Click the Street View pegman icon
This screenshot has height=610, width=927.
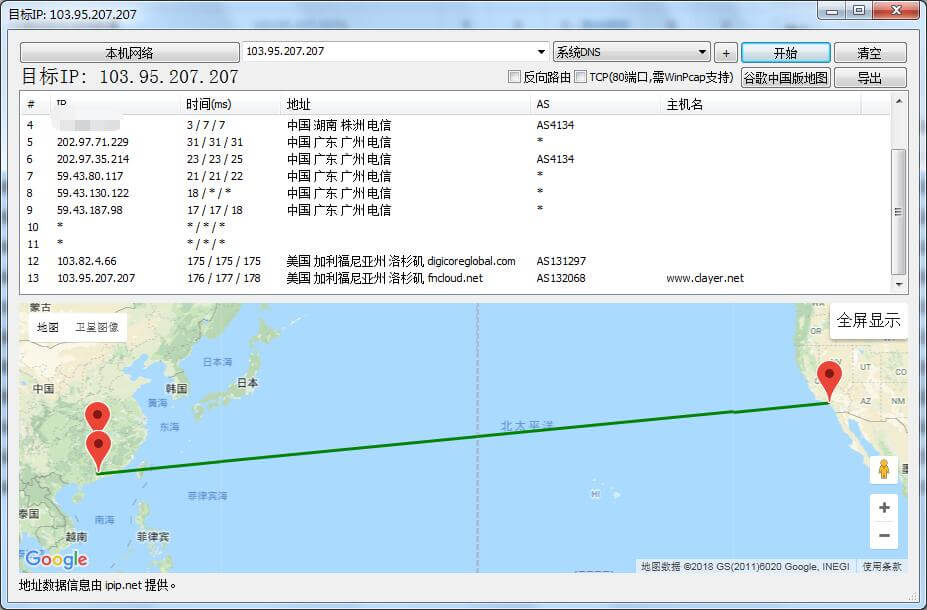tap(883, 469)
